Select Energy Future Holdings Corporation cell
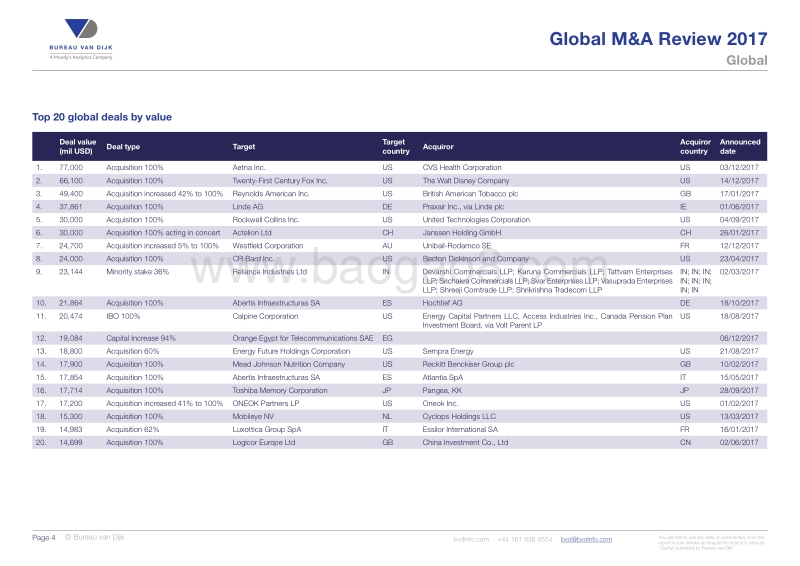800x566 pixels. coord(291,351)
